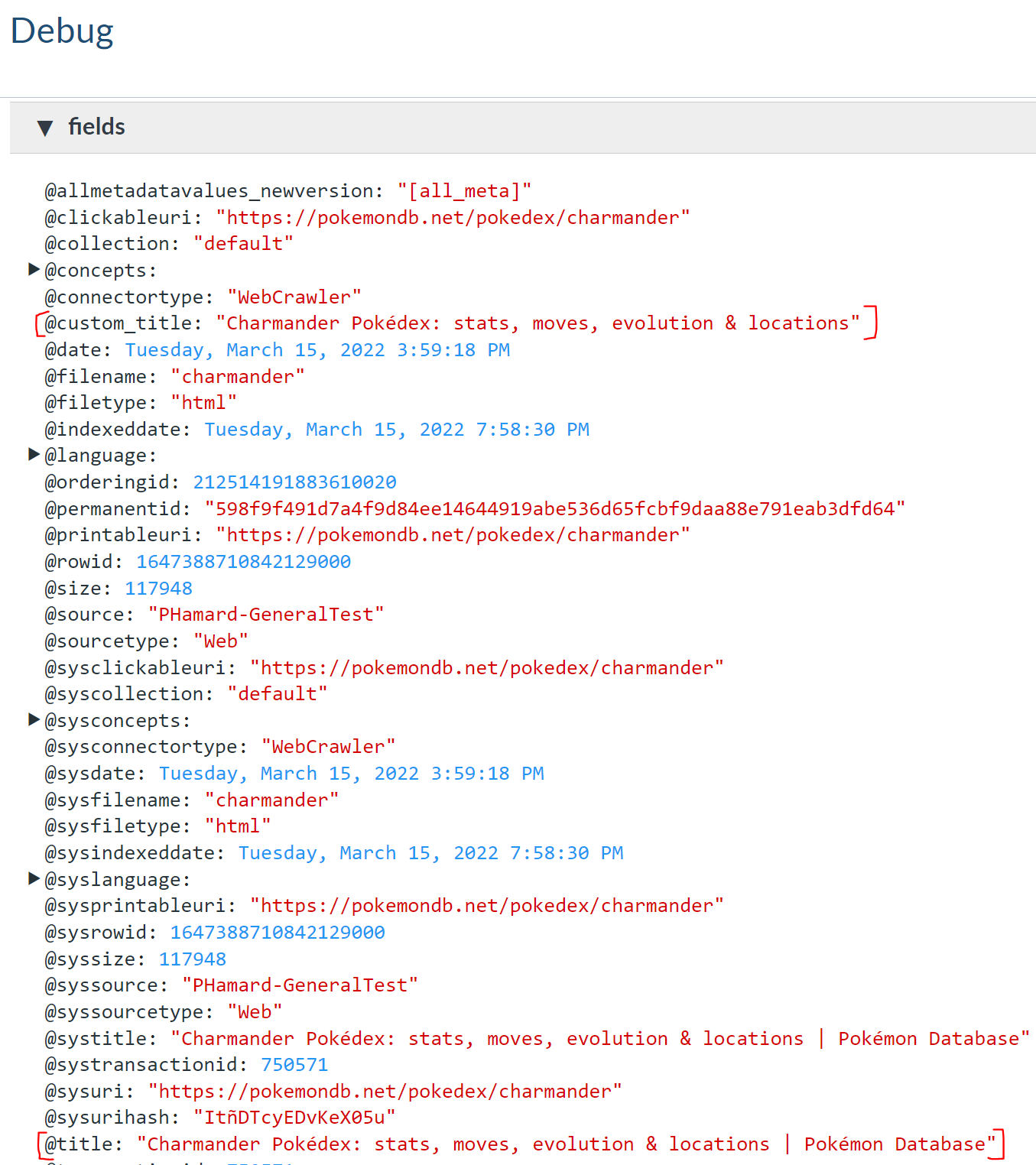
Task: Select the @syscollection value "default"
Action: coord(278,694)
